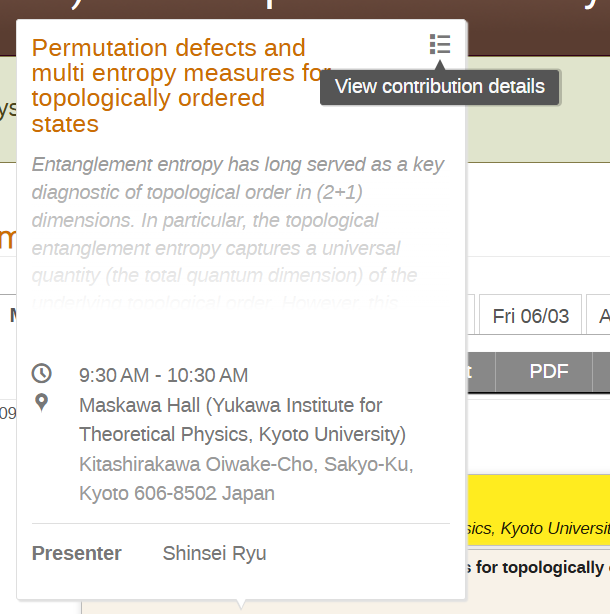Click the View contribution details tooltip
The width and height of the screenshot is (610, 614).
coord(440,86)
